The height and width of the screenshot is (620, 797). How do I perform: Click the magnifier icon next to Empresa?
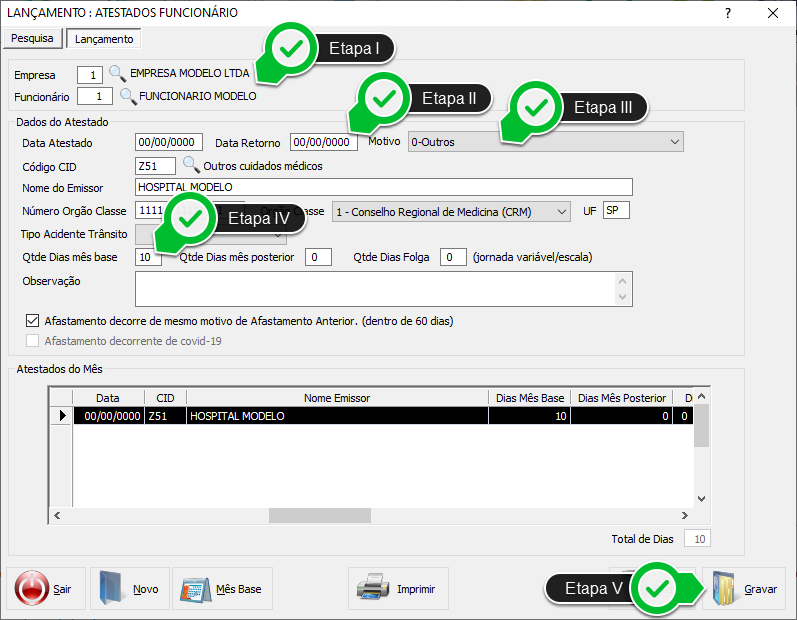pos(118,73)
